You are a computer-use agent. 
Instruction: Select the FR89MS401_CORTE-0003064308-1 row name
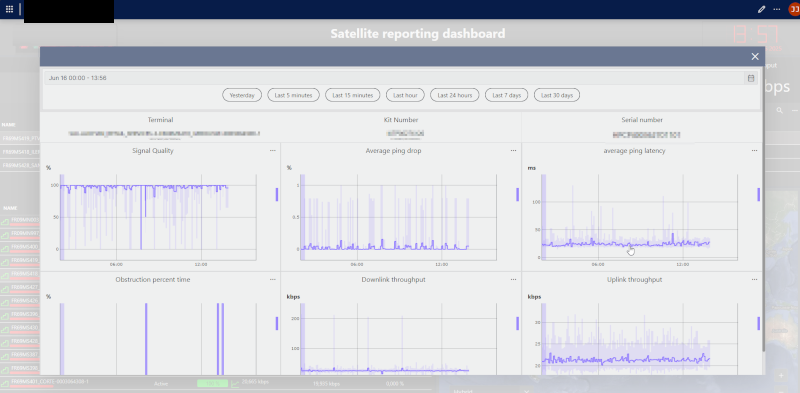(50, 382)
